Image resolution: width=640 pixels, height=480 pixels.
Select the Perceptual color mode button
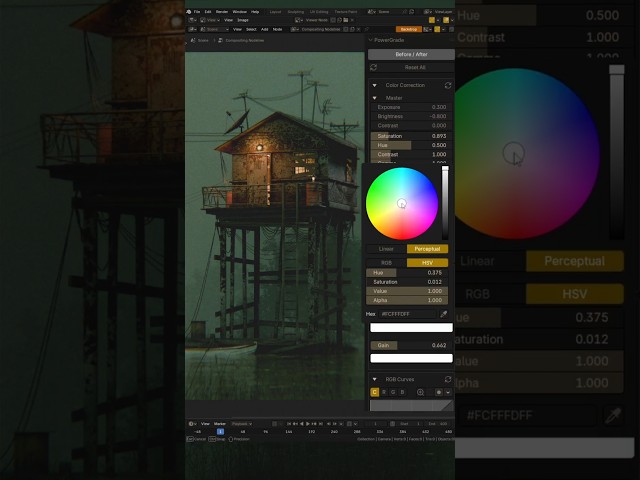tap(427, 249)
